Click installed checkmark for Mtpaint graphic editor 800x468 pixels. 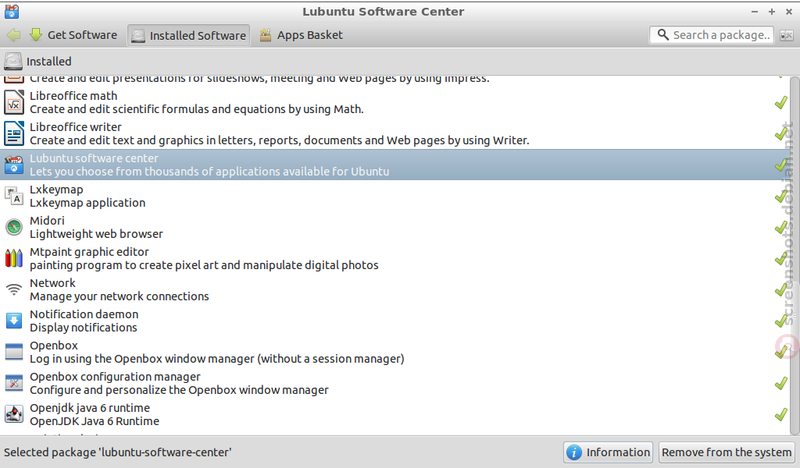781,258
